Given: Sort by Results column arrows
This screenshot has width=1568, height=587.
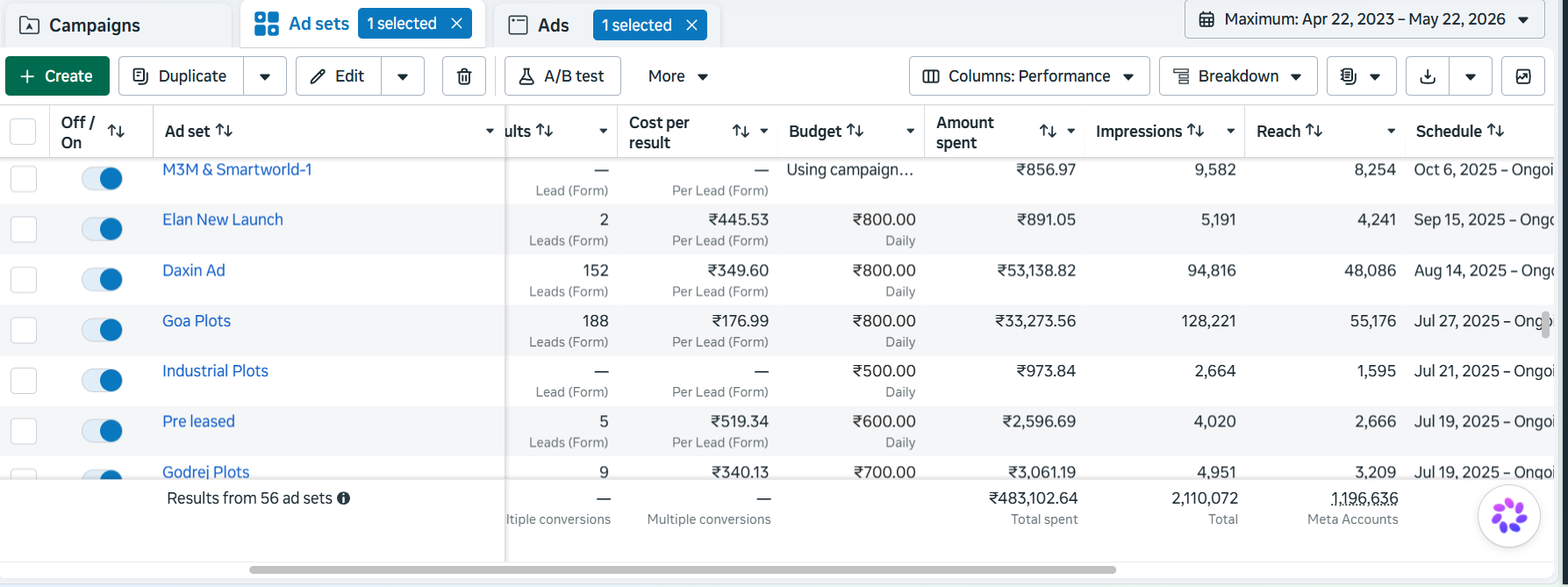Looking at the screenshot, I should pos(545,131).
